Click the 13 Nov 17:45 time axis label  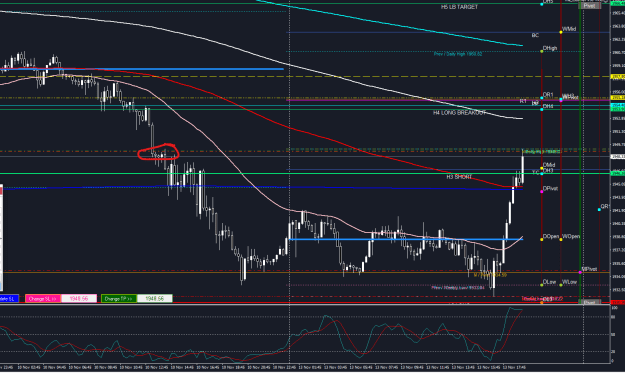[x=514, y=367]
